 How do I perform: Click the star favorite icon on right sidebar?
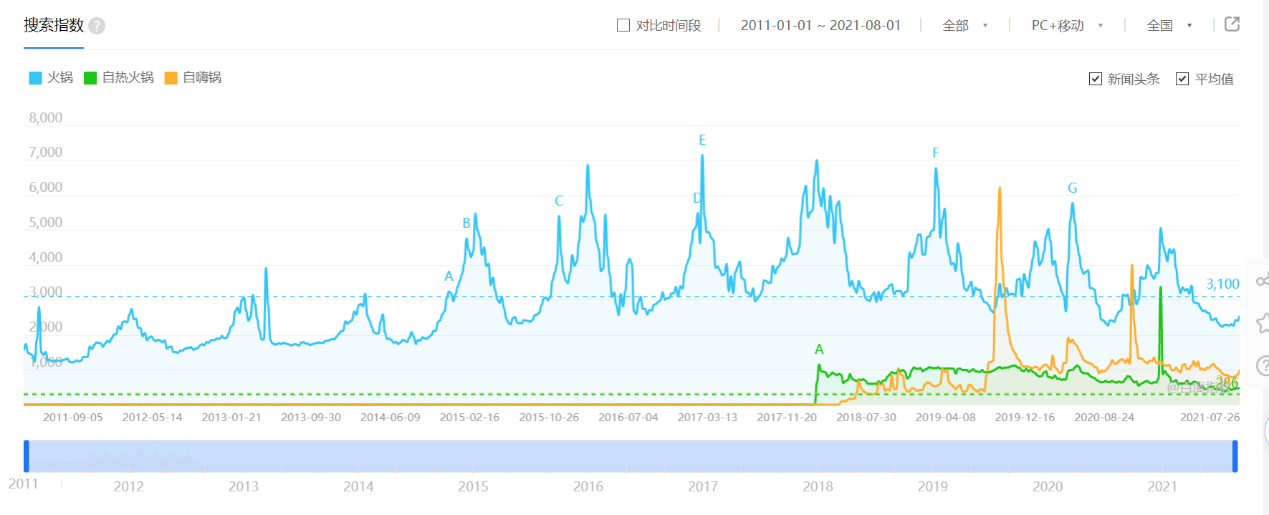(x=1263, y=322)
